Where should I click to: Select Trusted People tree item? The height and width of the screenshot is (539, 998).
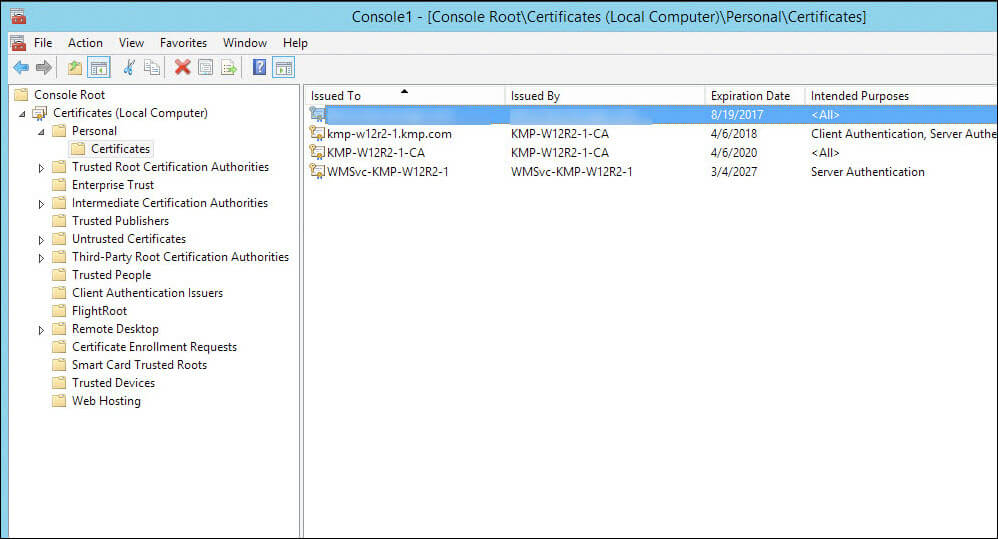(x=111, y=275)
